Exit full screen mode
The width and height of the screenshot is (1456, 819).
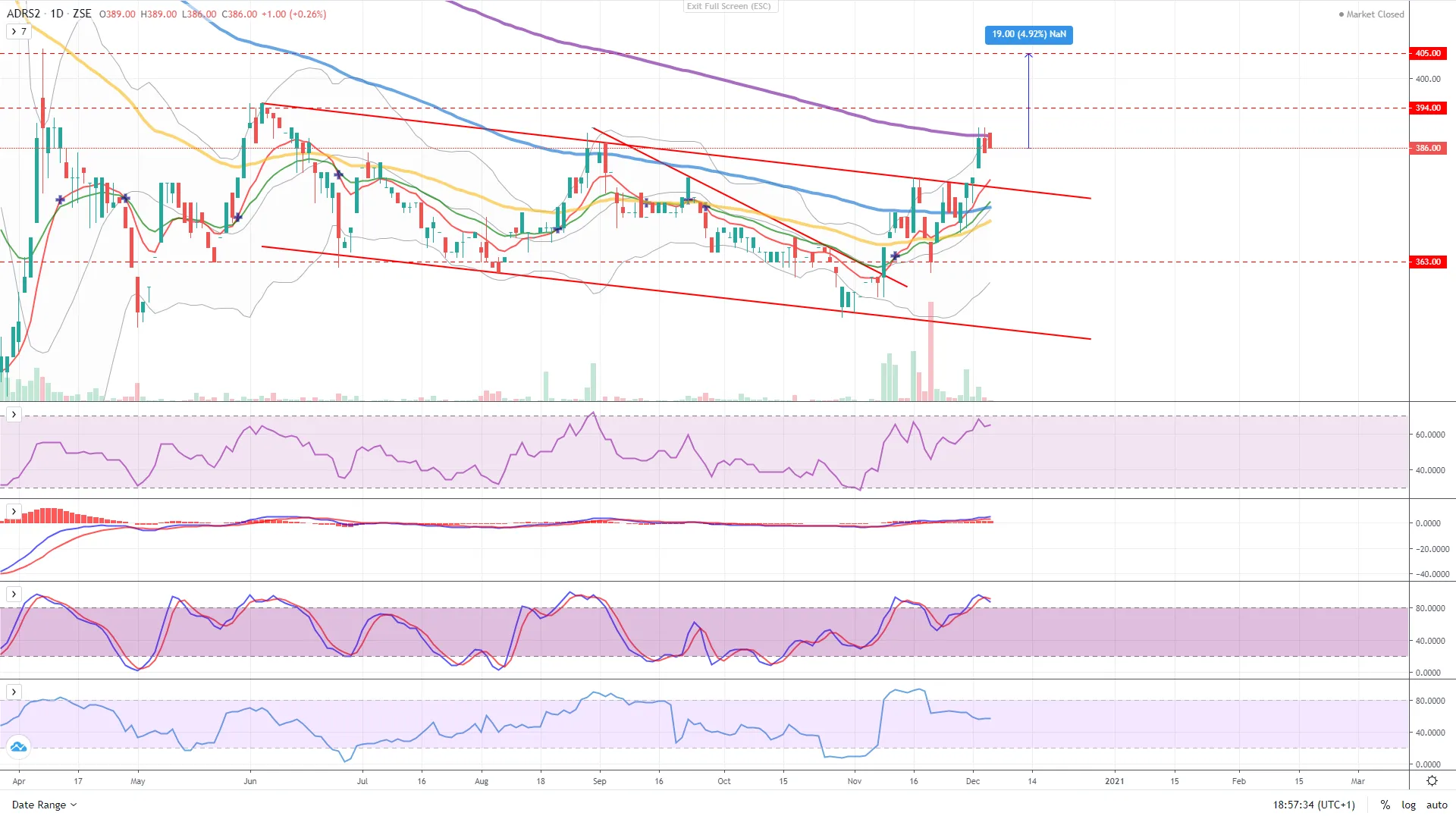point(729,6)
